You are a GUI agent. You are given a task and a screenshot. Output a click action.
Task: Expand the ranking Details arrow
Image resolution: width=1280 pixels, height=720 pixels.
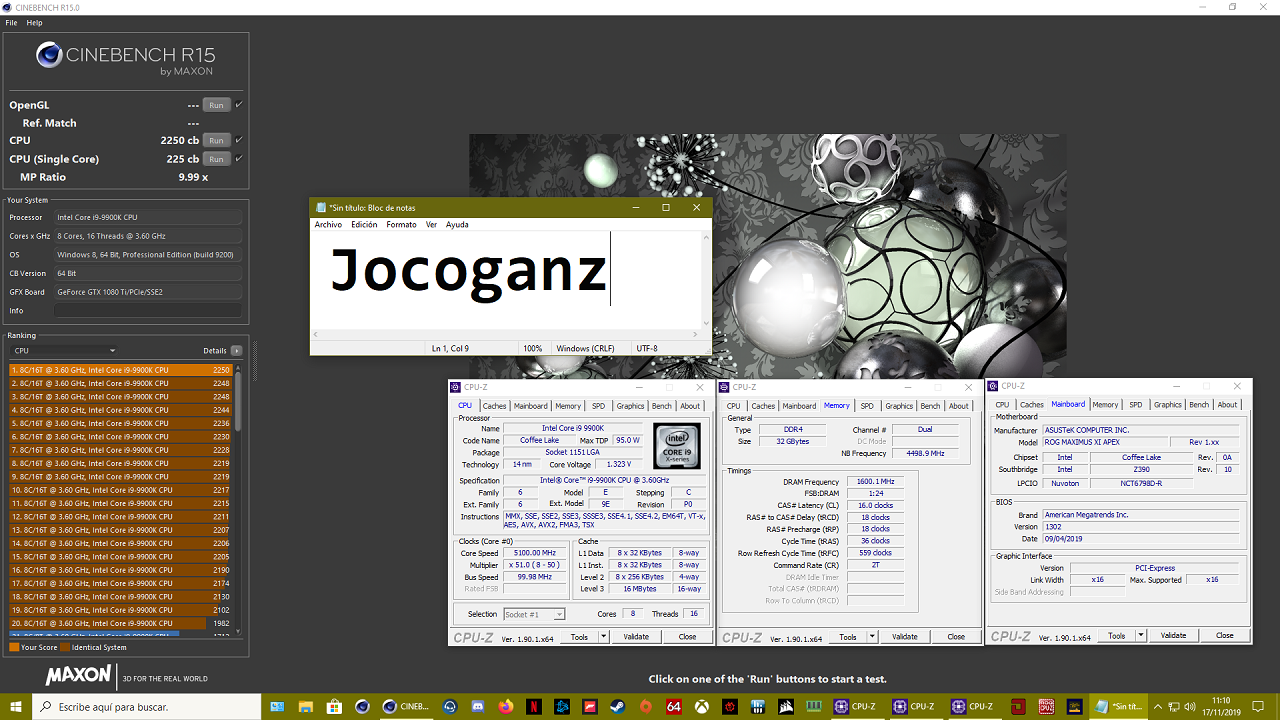236,351
